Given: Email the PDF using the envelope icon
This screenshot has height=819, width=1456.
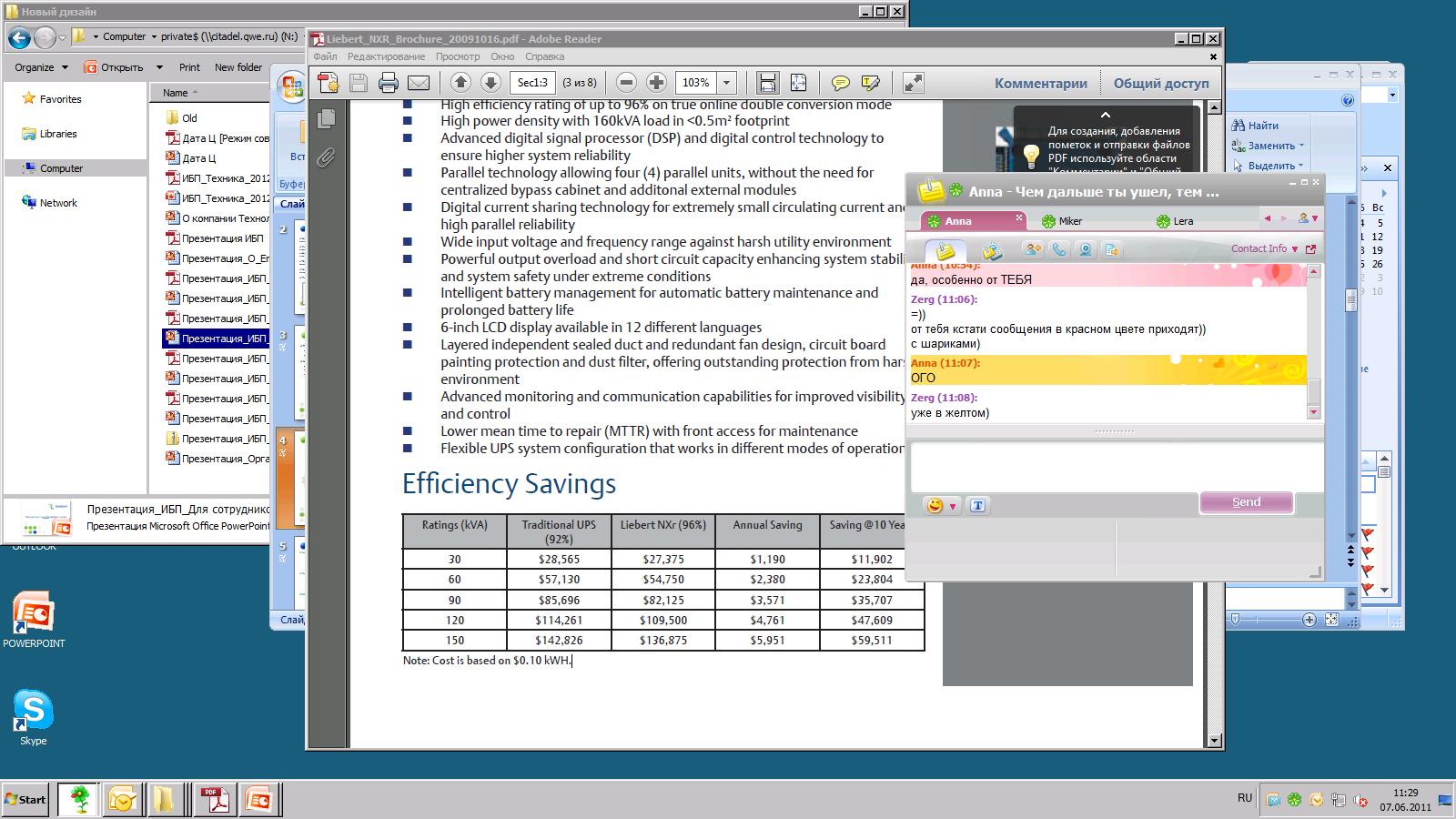Looking at the screenshot, I should (x=419, y=83).
